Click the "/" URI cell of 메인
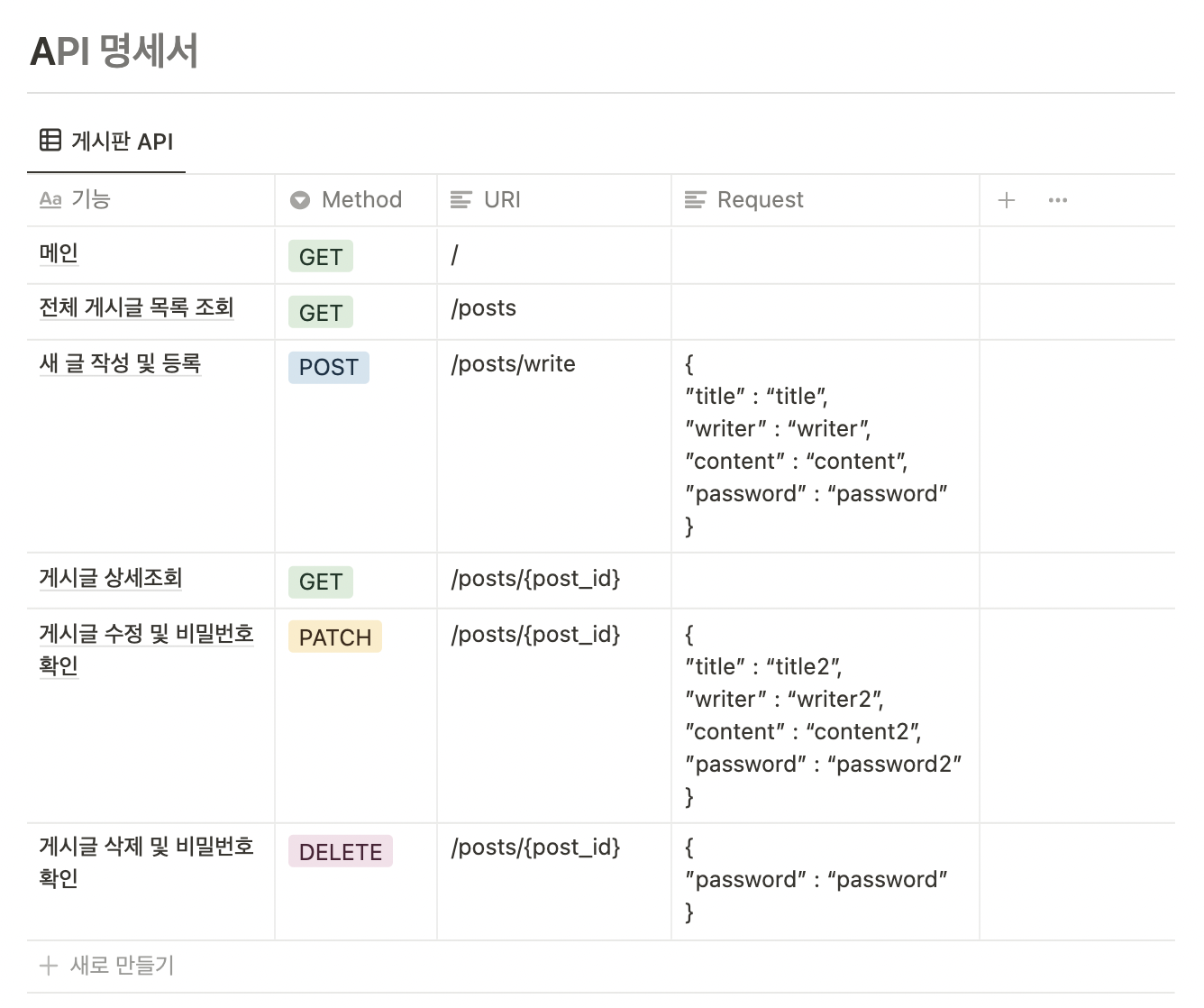 554,256
